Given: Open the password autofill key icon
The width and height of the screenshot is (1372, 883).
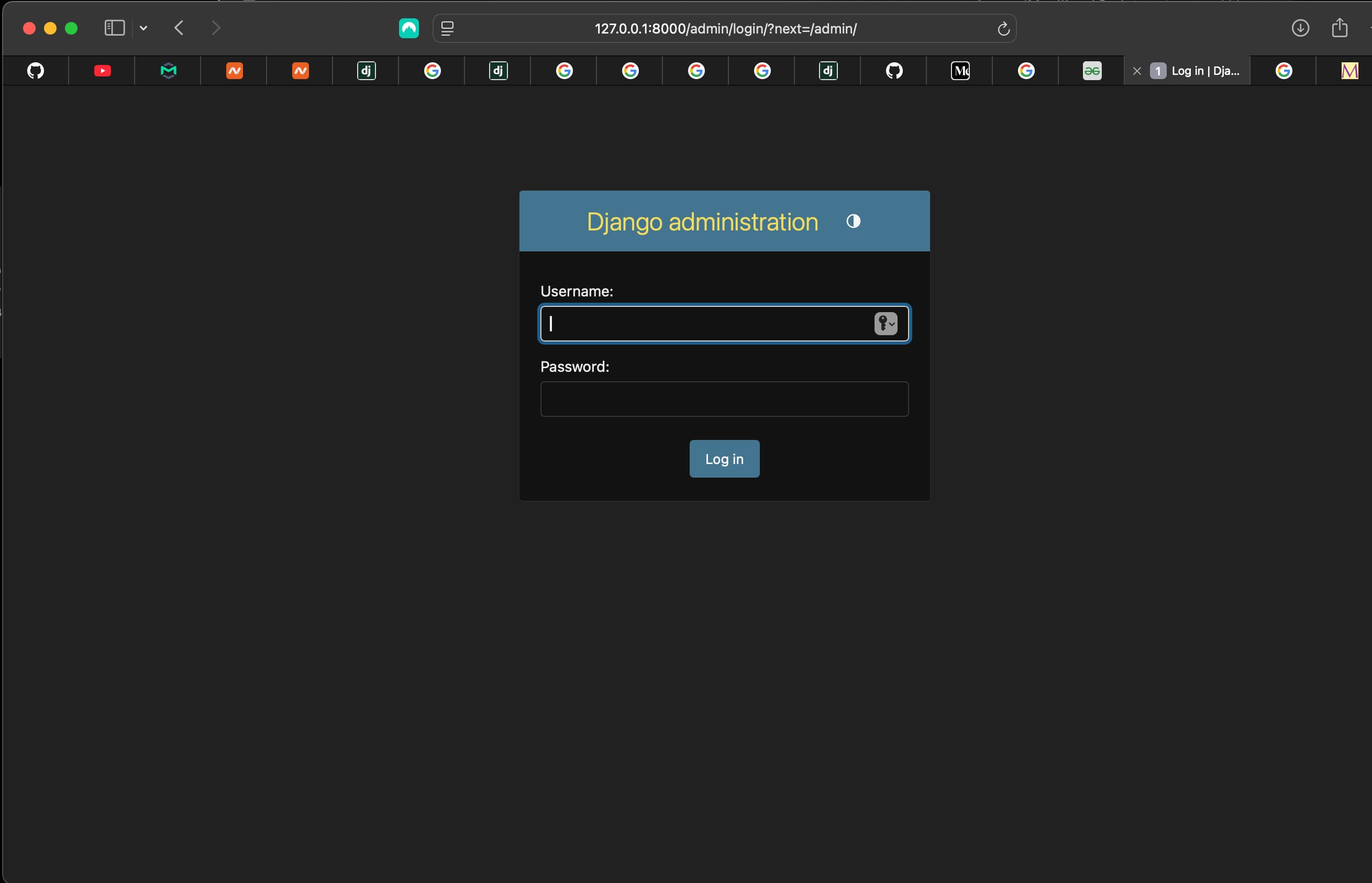Looking at the screenshot, I should (x=885, y=323).
